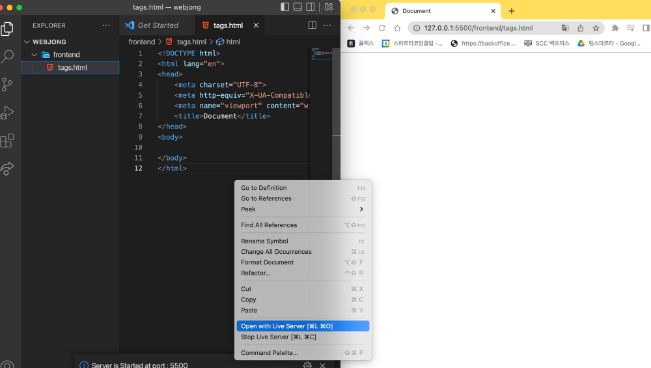Screen dimensions: 651x368
Task: Click Explorer more actions ellipsis
Action: (x=106, y=25)
